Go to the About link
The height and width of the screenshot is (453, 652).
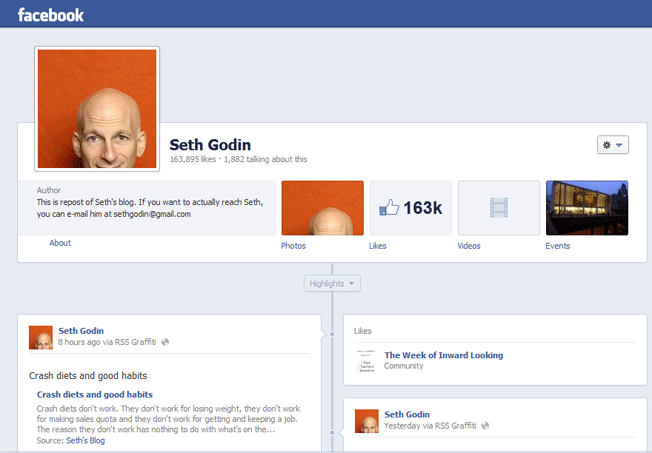point(60,243)
